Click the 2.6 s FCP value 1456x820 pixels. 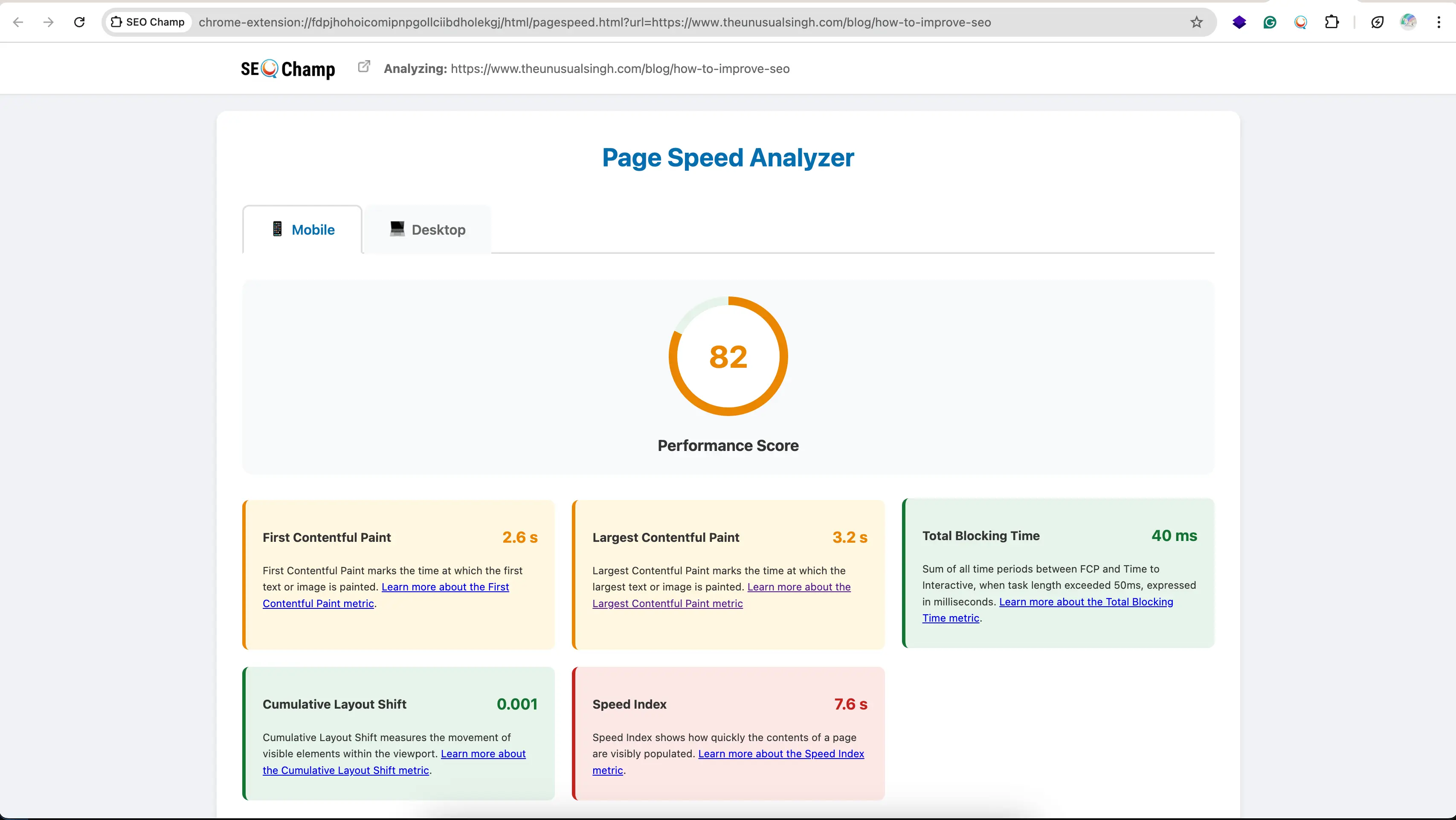tap(520, 537)
